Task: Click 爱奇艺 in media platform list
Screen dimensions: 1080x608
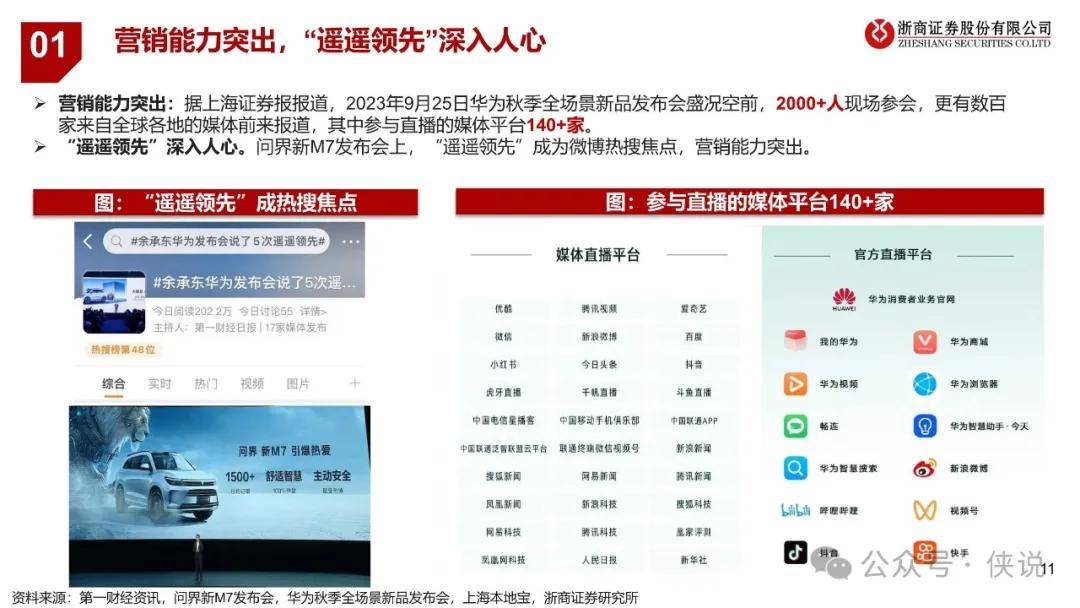Action: click(x=694, y=309)
